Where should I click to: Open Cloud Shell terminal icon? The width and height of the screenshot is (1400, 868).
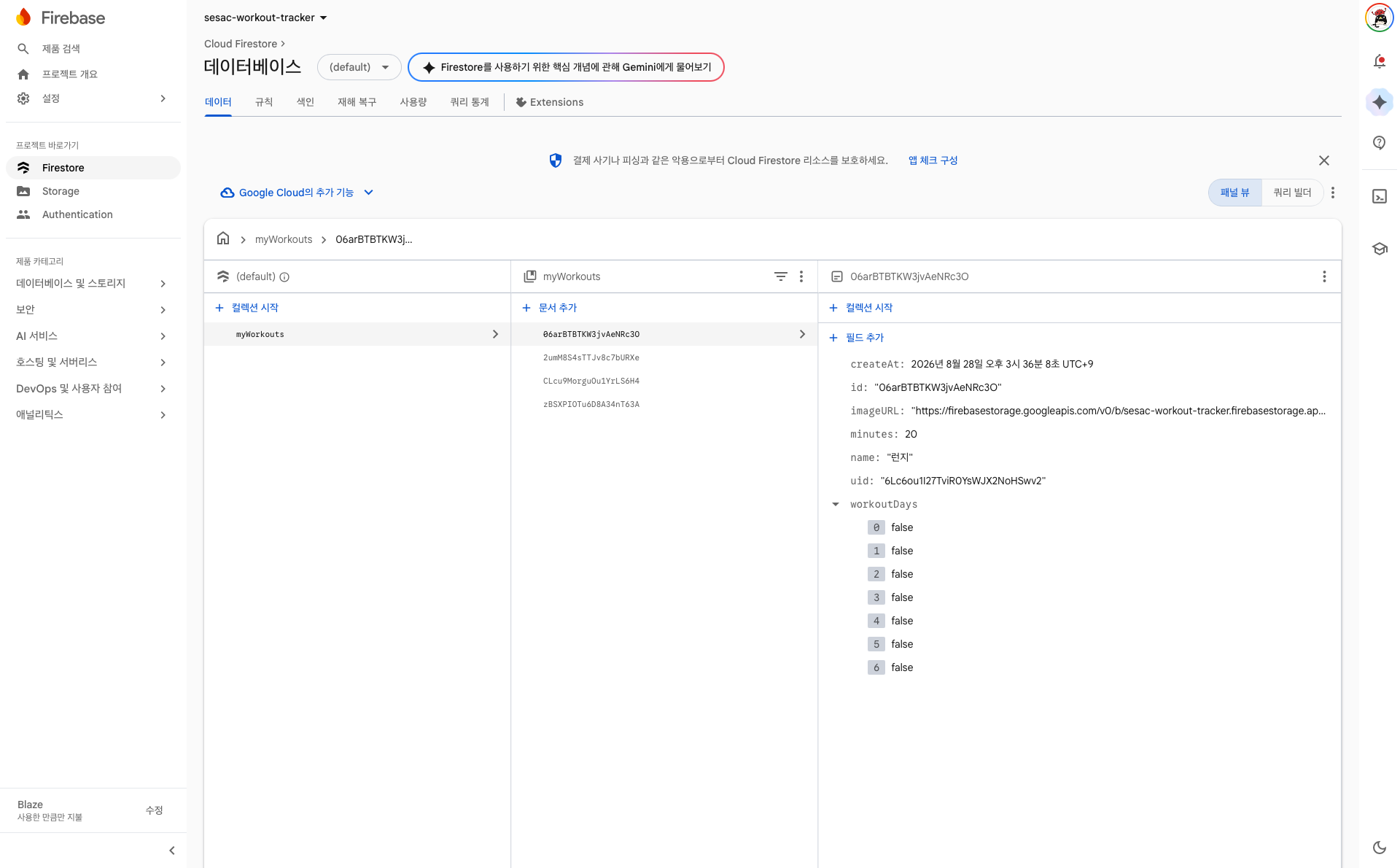click(1379, 196)
